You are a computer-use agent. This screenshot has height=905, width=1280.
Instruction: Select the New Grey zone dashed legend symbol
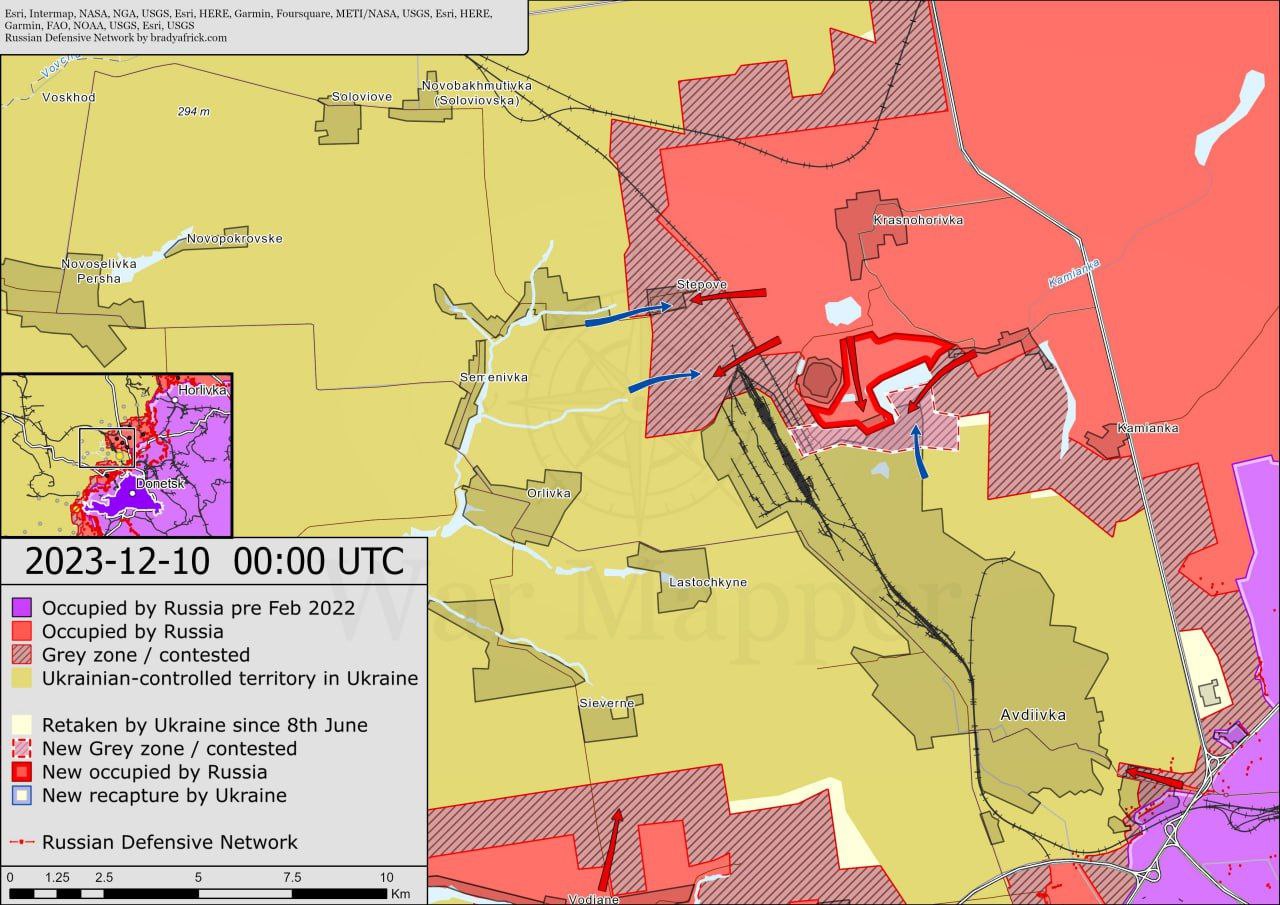(21, 748)
